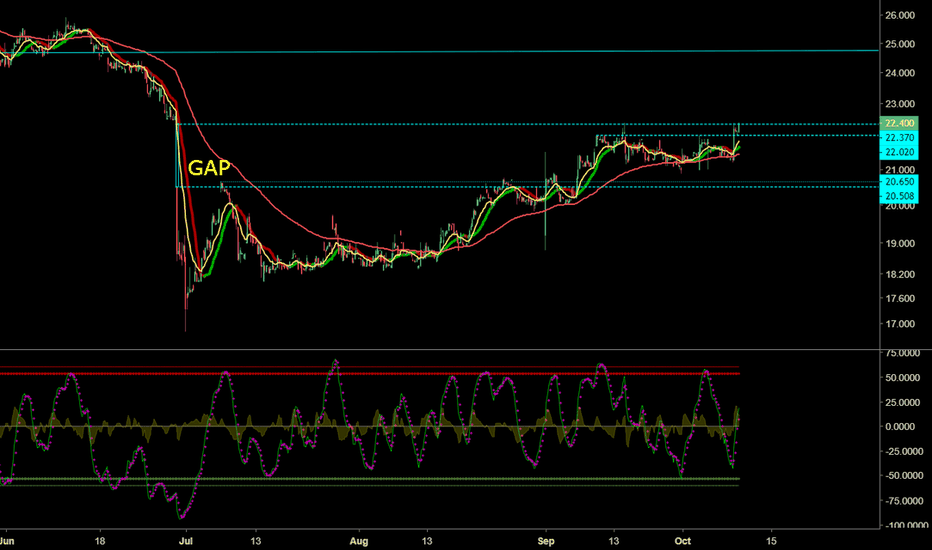Viewport: 932px width, 550px height.
Task: Select the green oversold line in oscillator pane
Action: (370, 479)
